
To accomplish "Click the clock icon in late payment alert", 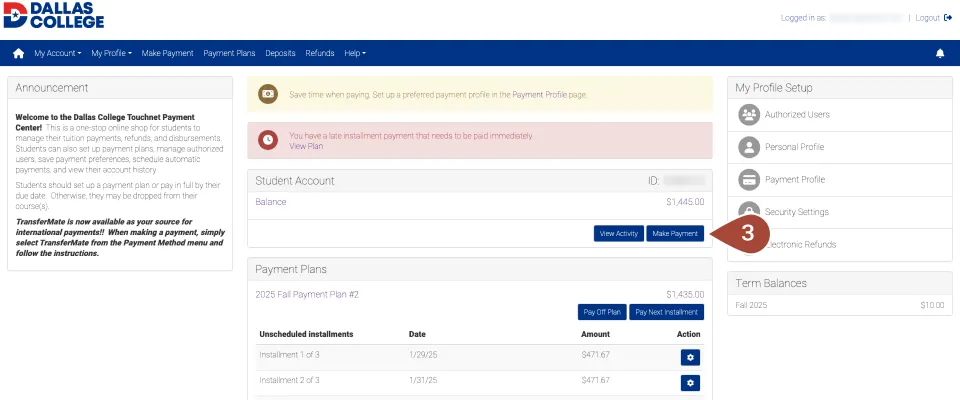I will (268, 140).
